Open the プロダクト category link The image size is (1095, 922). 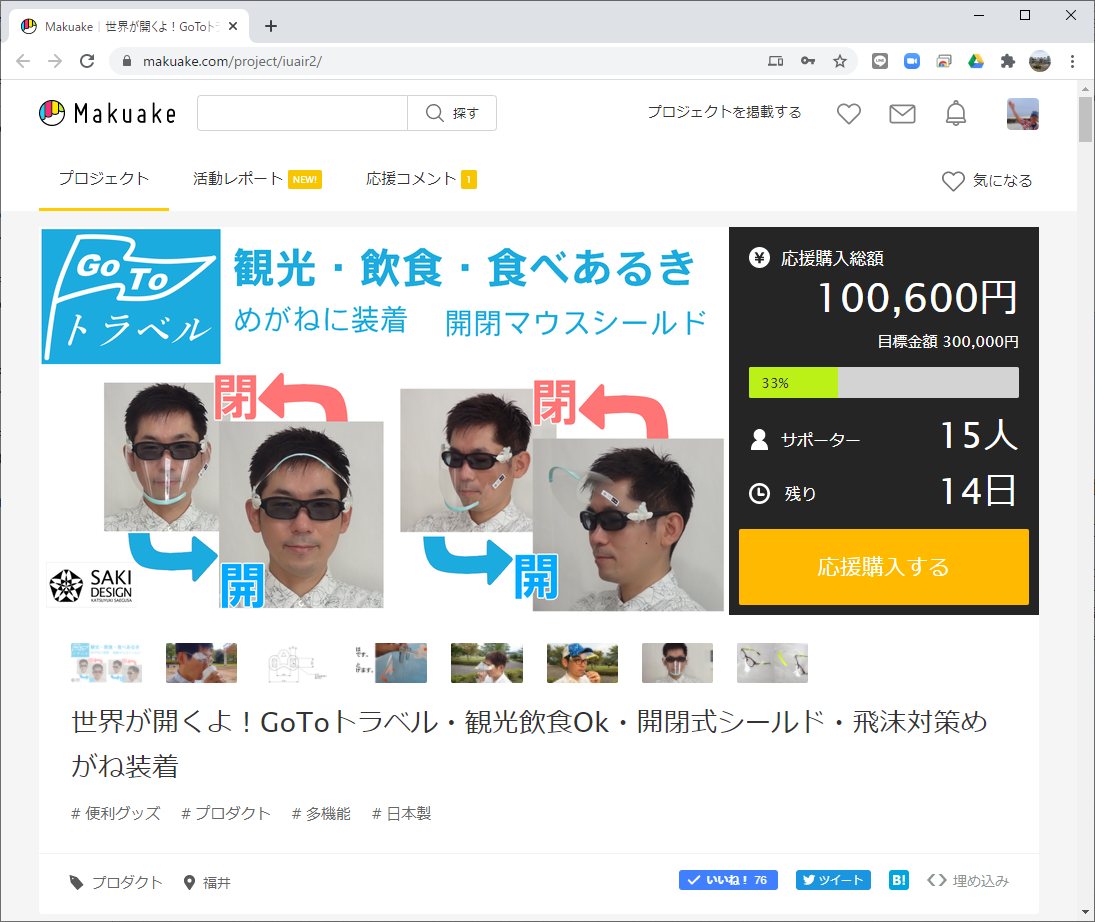(x=116, y=883)
